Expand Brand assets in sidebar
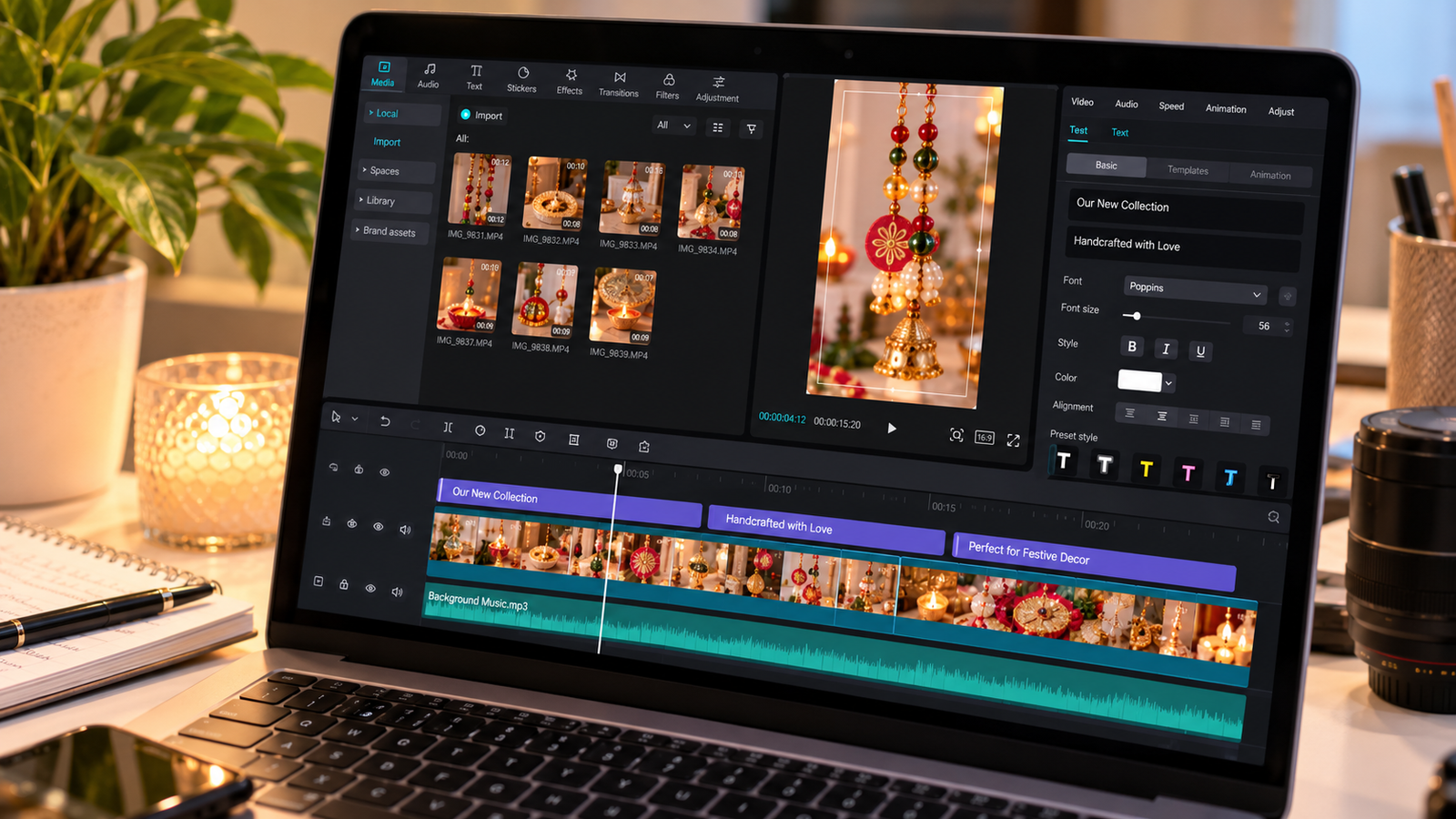Screen dimensions: 1456x819 tap(389, 232)
